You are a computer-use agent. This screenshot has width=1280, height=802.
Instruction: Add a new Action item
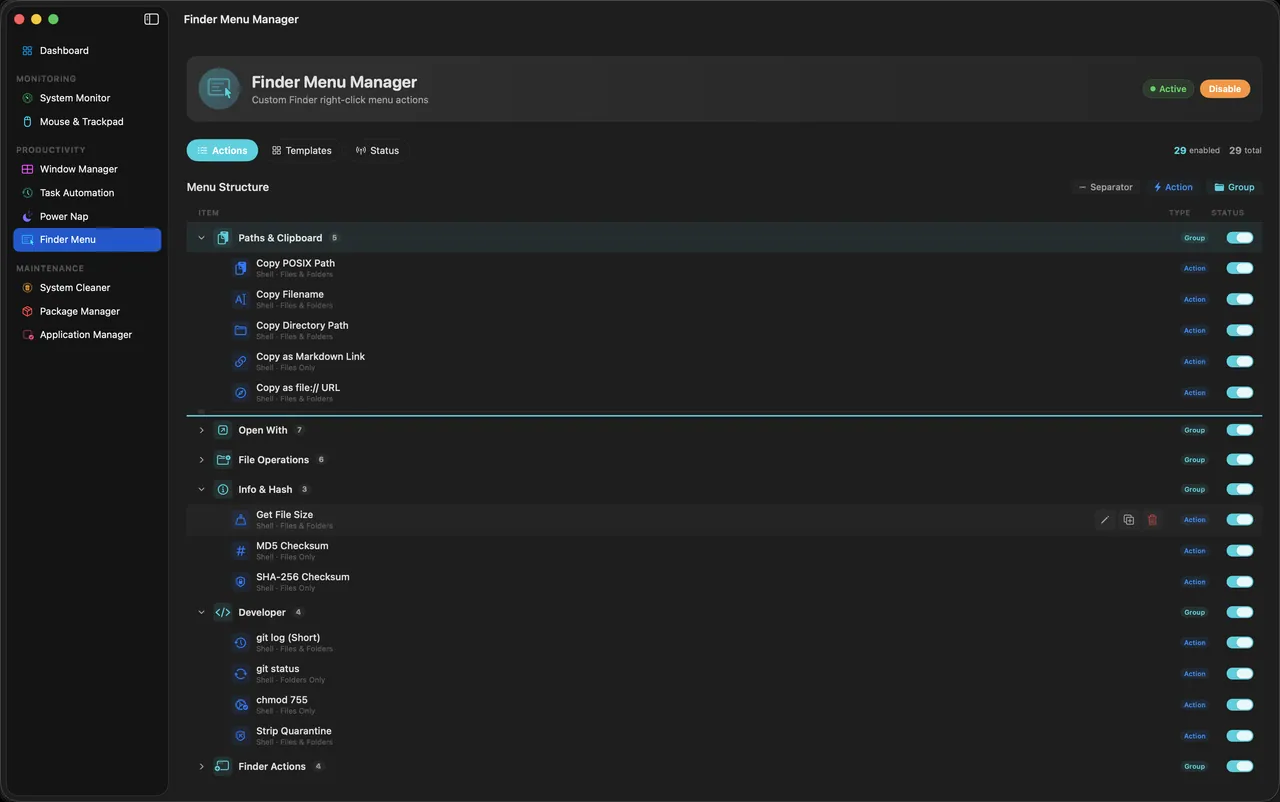pyautogui.click(x=1173, y=187)
